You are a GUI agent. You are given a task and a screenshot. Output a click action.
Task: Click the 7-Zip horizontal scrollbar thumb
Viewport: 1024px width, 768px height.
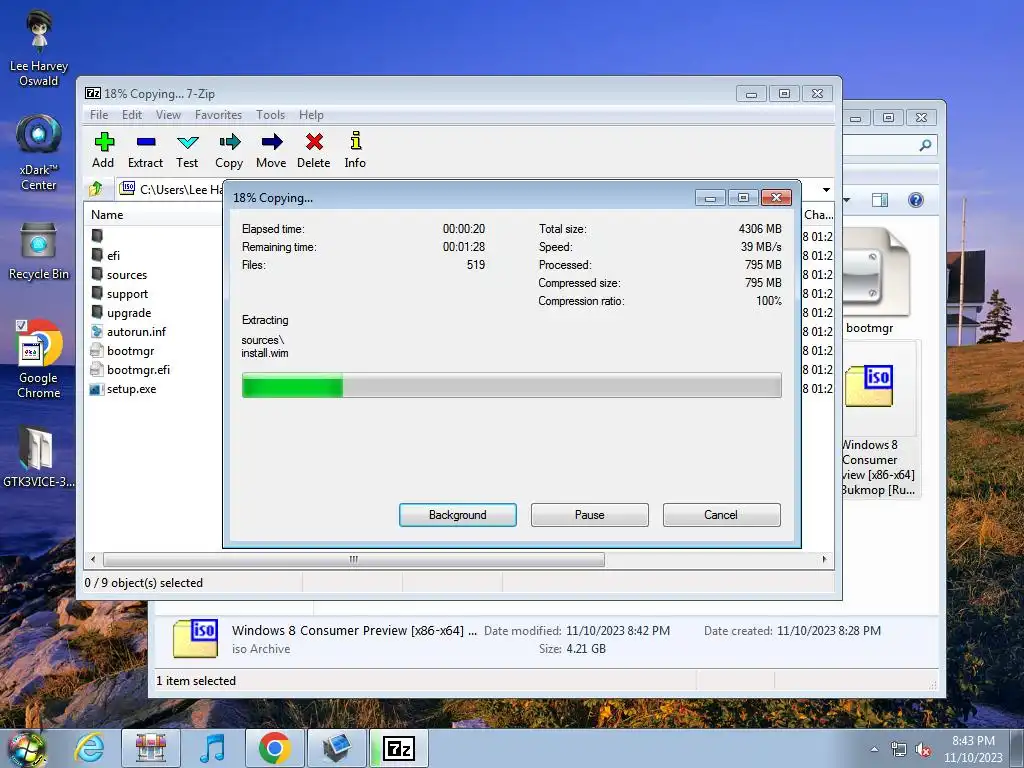[353, 560]
